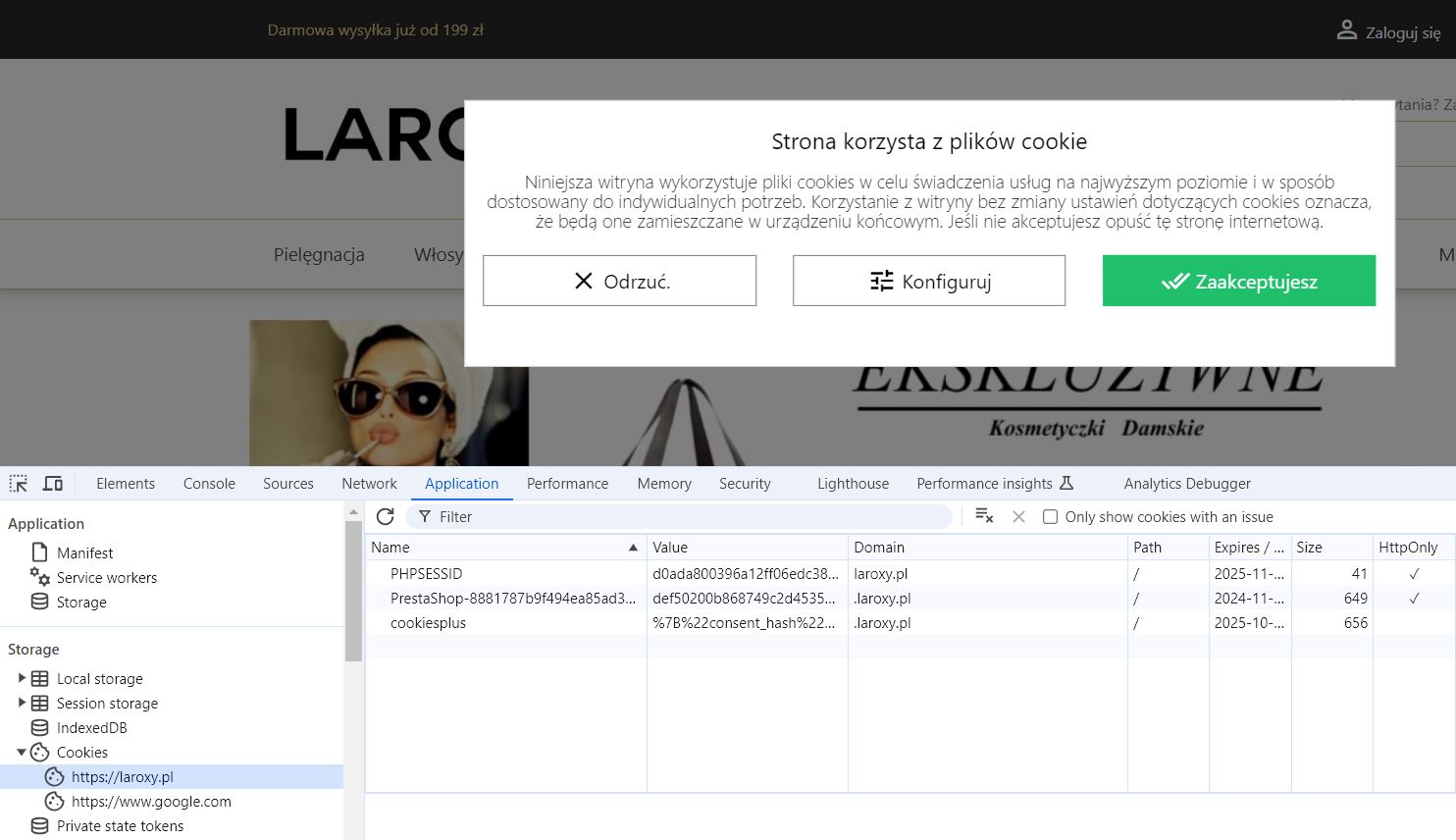This screenshot has height=840, width=1456.
Task: Open the Console tab
Action: point(209,484)
